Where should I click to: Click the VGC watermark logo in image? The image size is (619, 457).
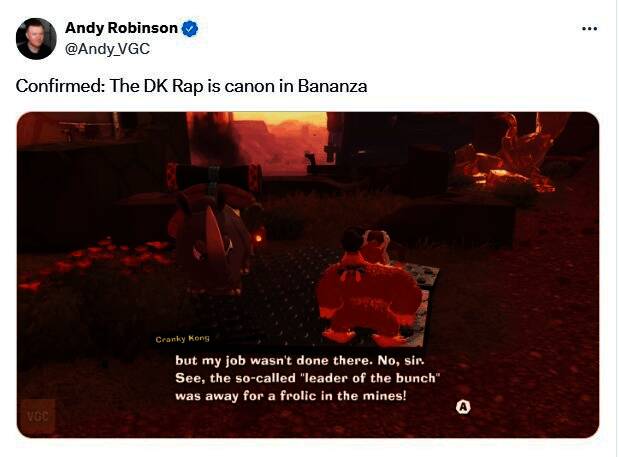tap(38, 416)
